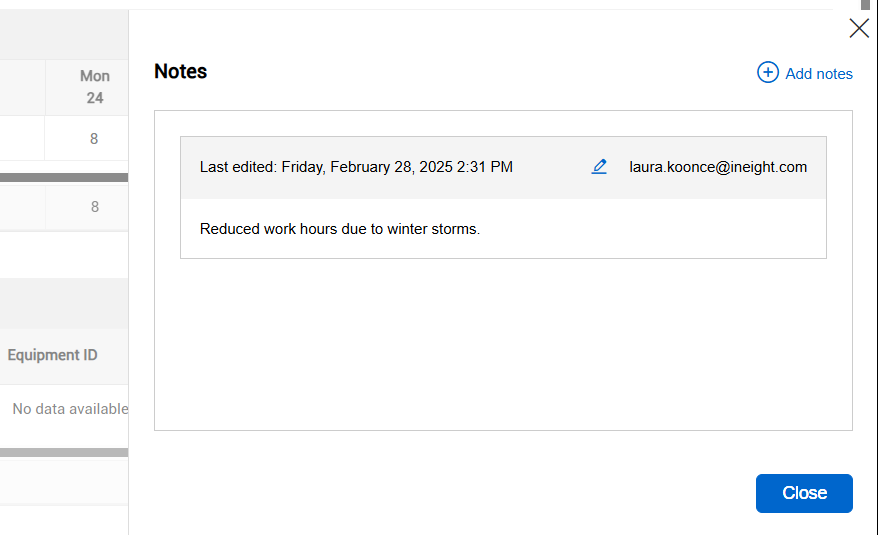Click the laura.koonce@ineight.com author email
The height and width of the screenshot is (535, 878).
pyautogui.click(x=718, y=167)
